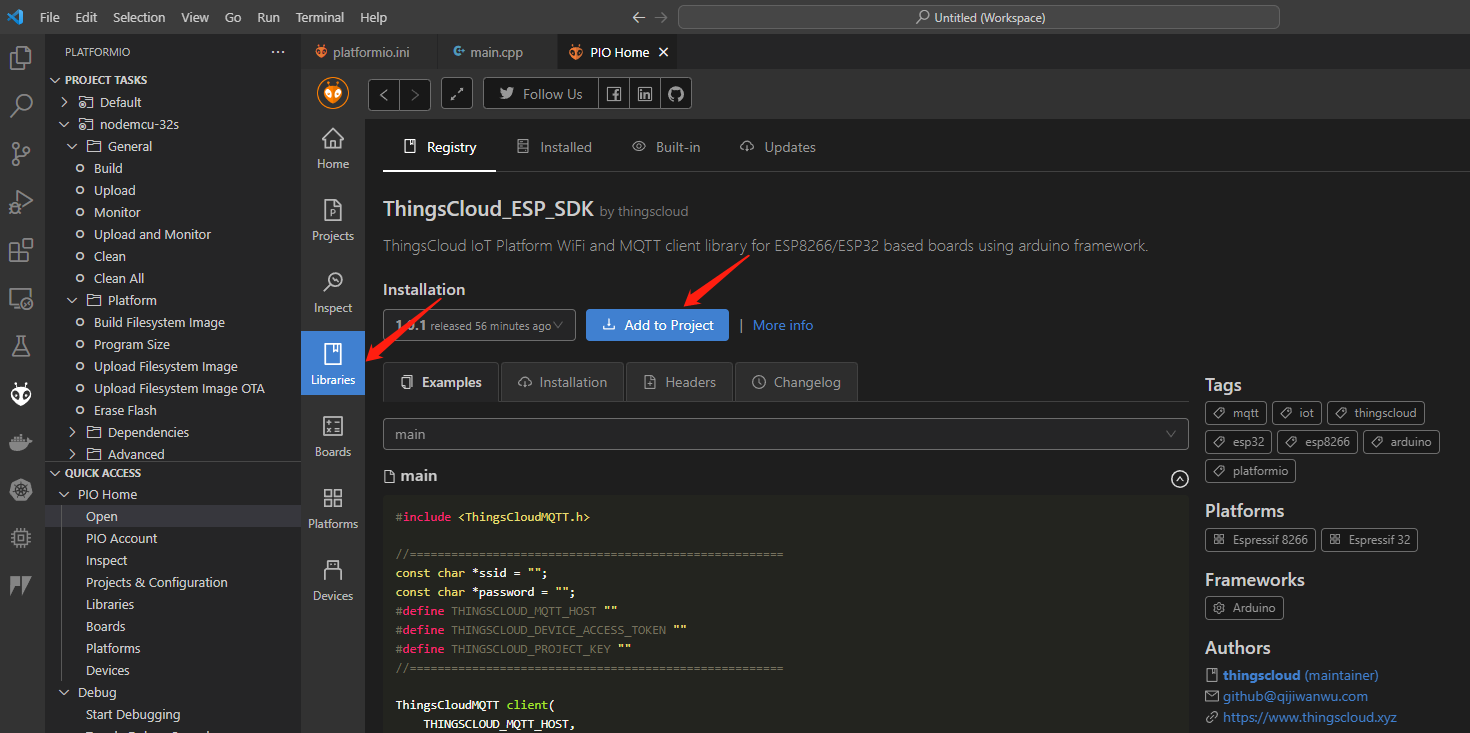Expand PIO Home to full view
Viewport: 1470px width, 733px height.
click(x=457, y=94)
